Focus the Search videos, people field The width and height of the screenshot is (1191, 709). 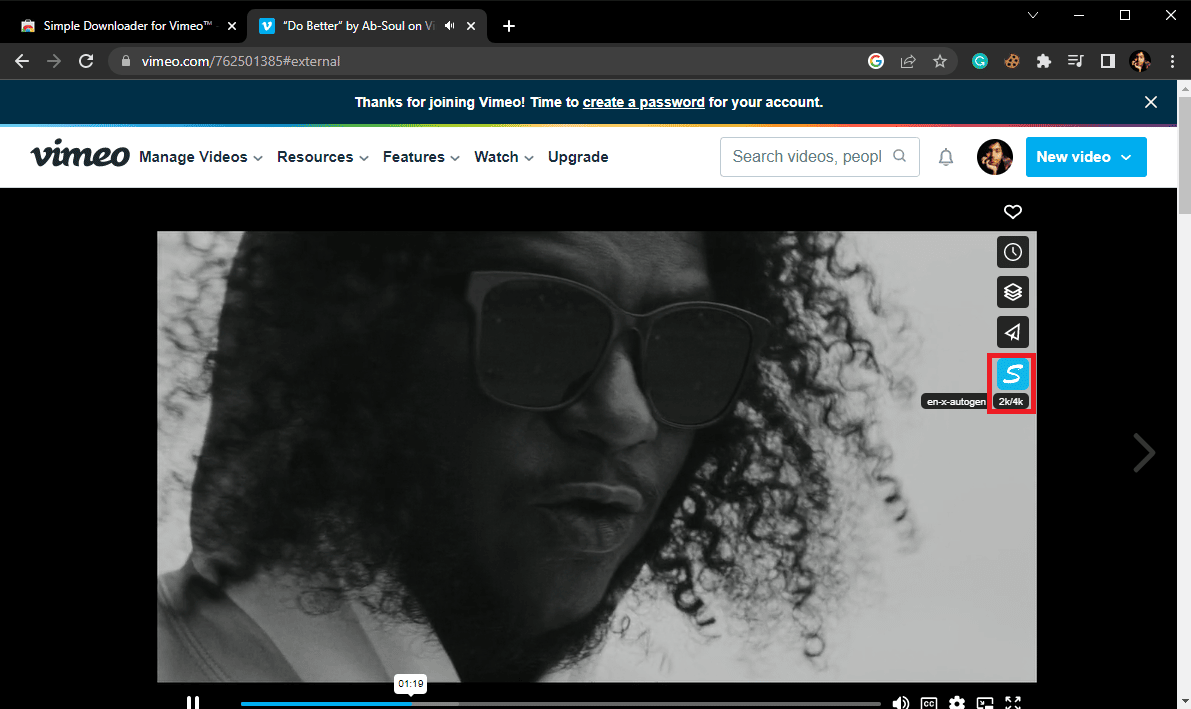820,157
